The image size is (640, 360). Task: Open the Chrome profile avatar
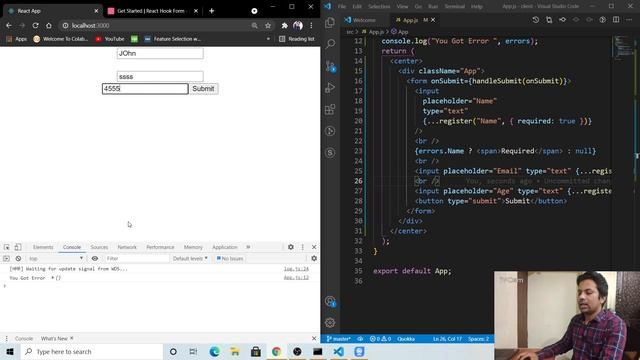298,25
